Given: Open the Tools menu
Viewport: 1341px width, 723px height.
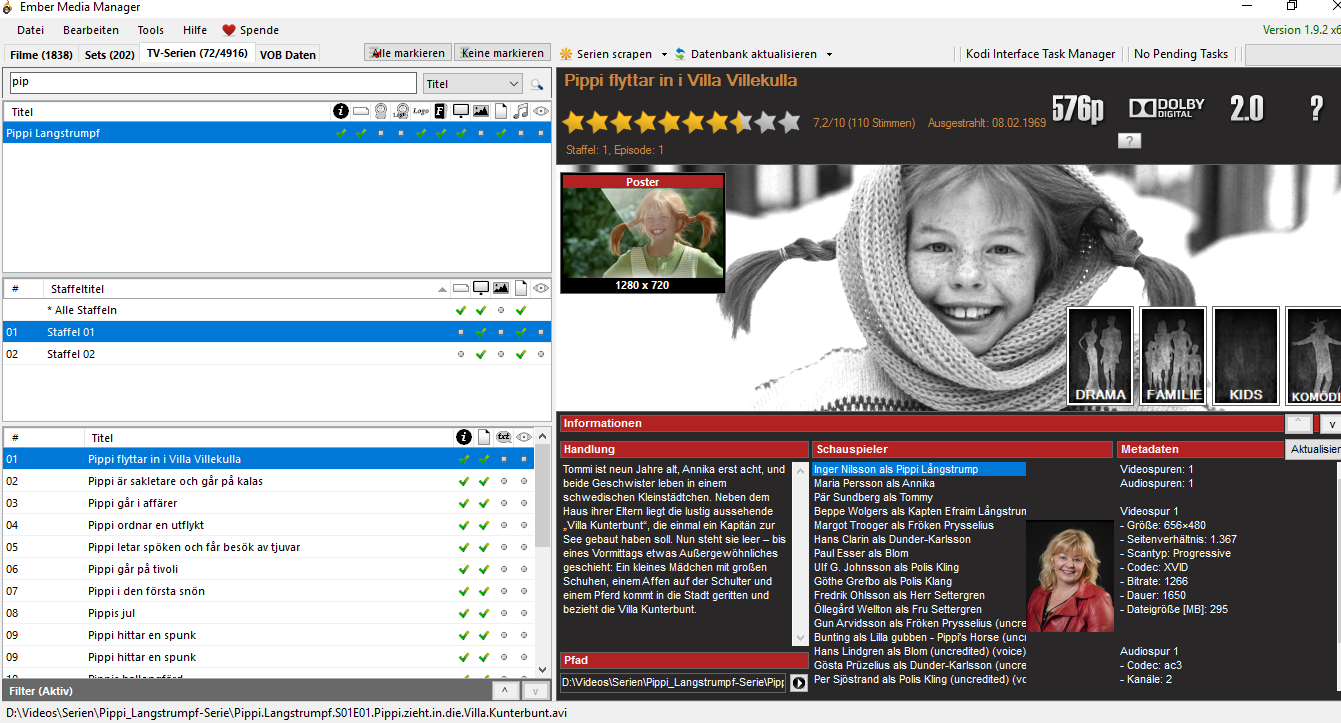Looking at the screenshot, I should [151, 30].
